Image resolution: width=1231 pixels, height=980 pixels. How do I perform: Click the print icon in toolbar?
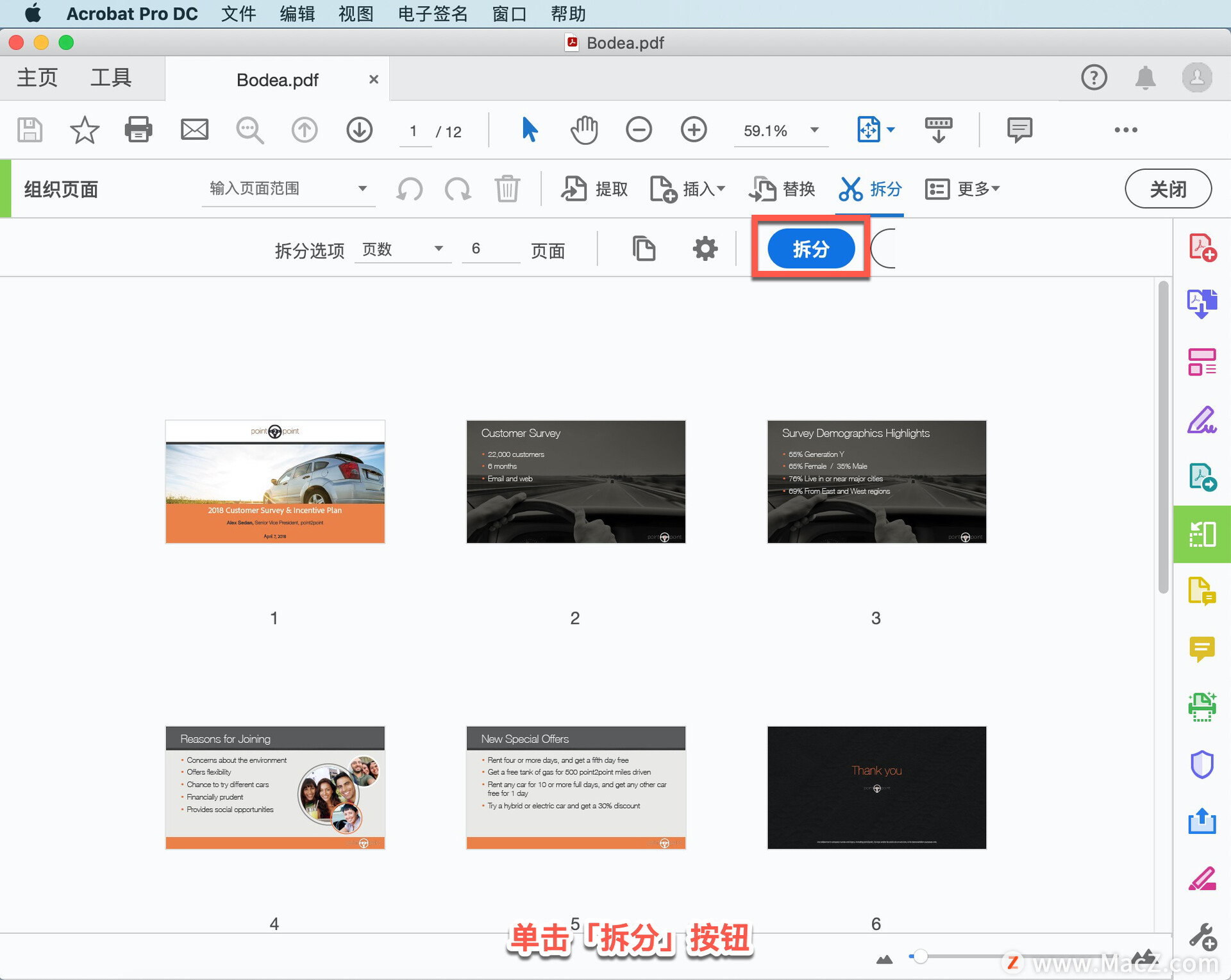coord(138,130)
